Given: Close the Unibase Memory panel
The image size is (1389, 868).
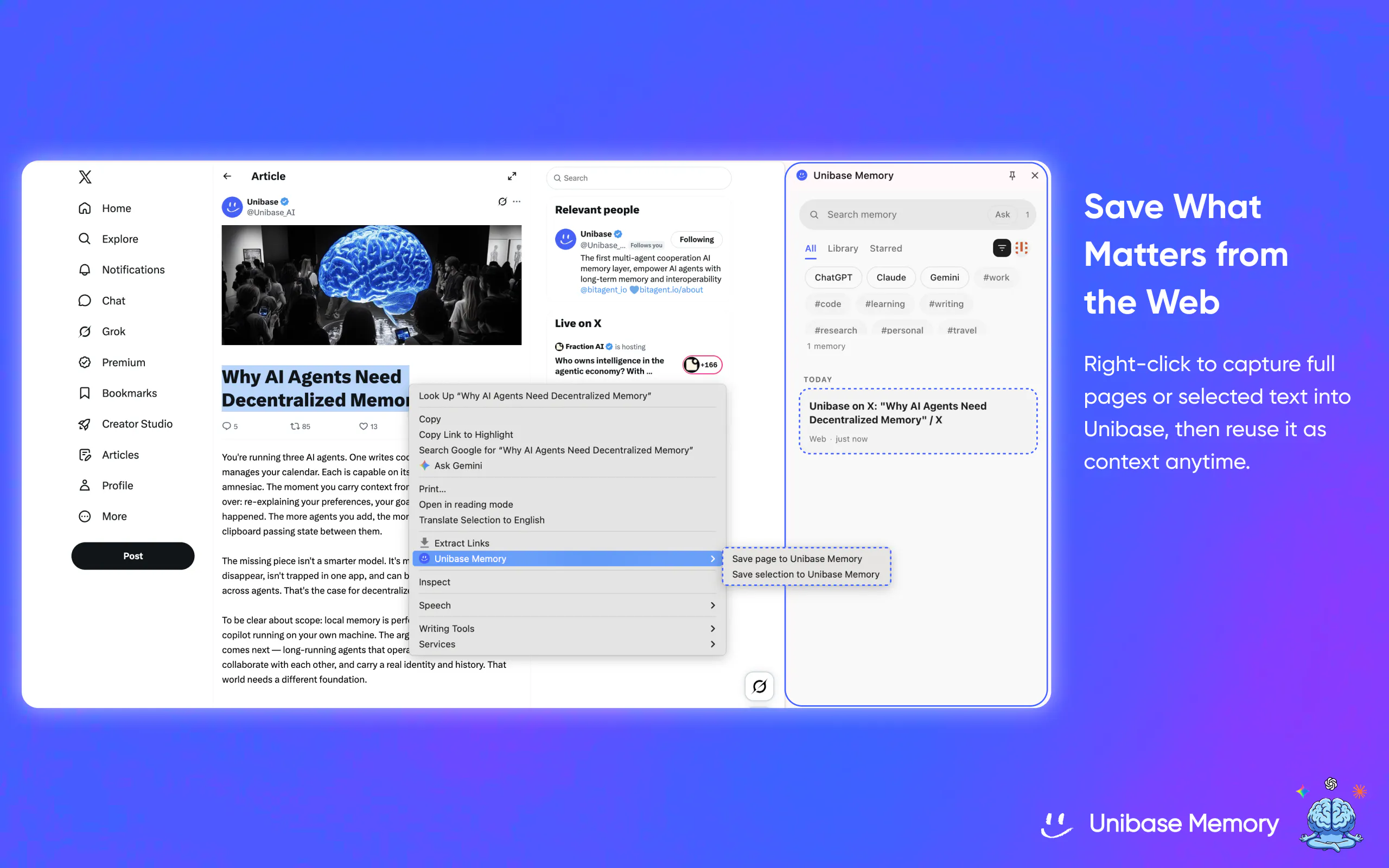Looking at the screenshot, I should click(1035, 175).
